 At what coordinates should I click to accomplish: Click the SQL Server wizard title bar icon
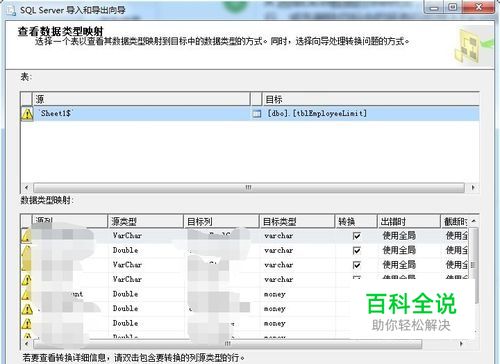11,10
